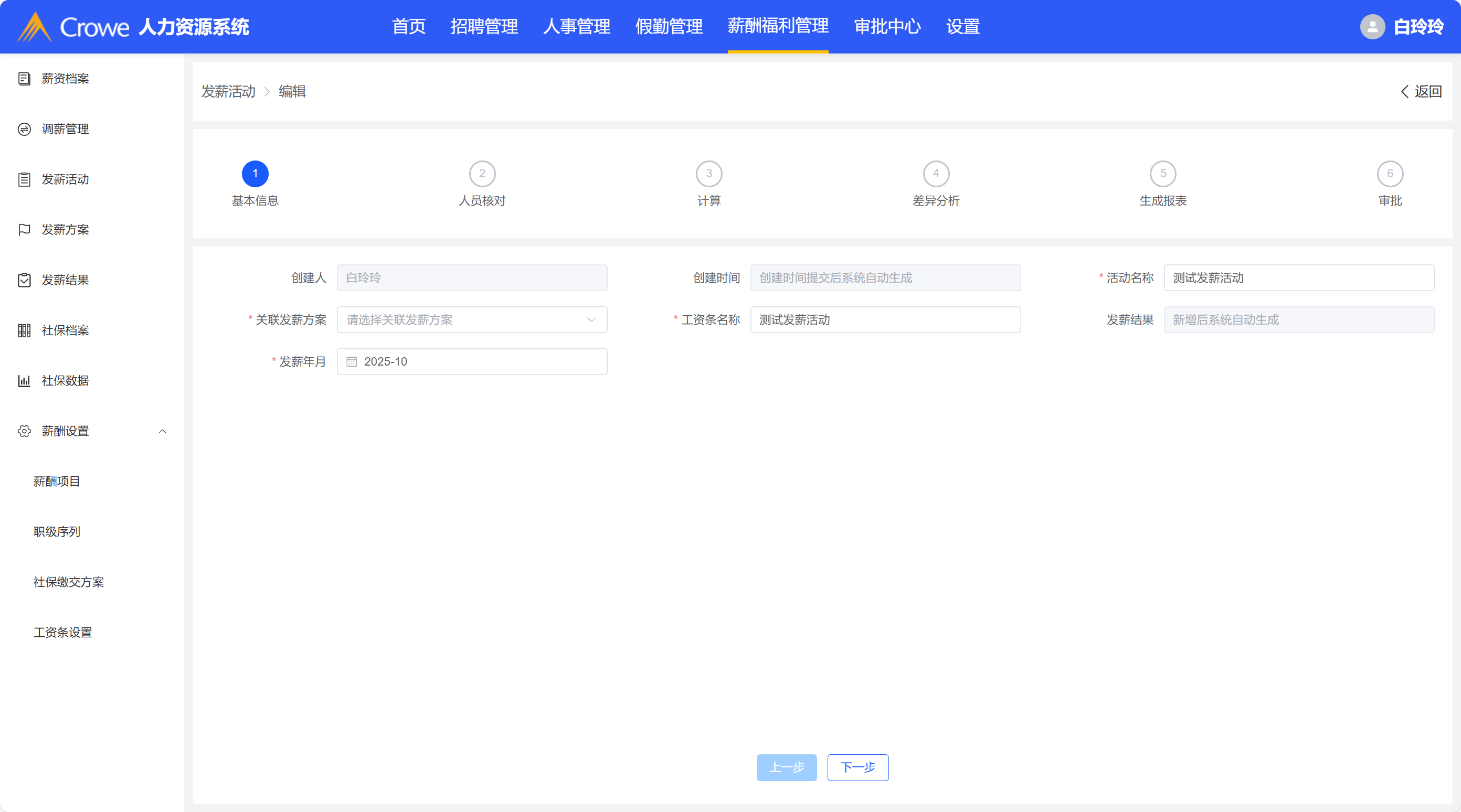The image size is (1461, 812).
Task: Open the 关联发薪方案 dropdown
Action: (x=472, y=320)
